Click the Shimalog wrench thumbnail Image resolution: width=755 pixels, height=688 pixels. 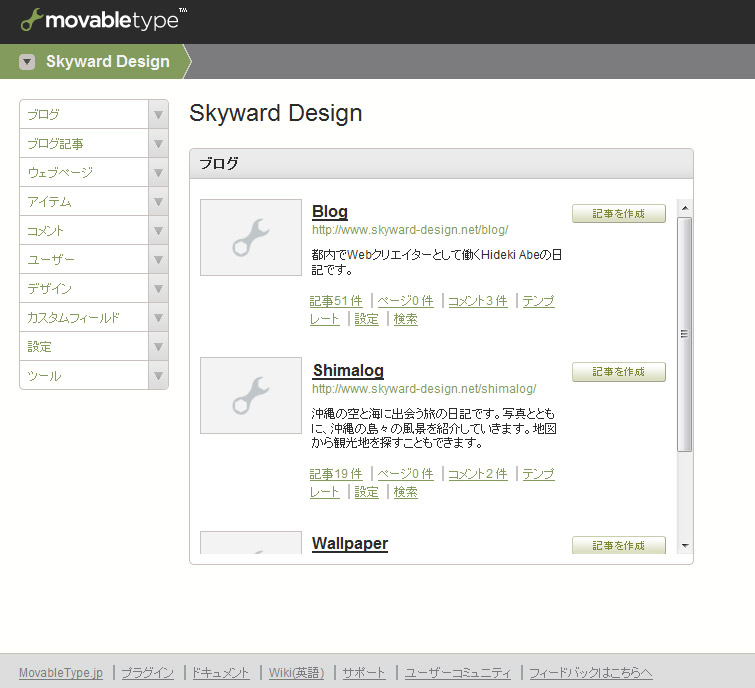(x=251, y=395)
